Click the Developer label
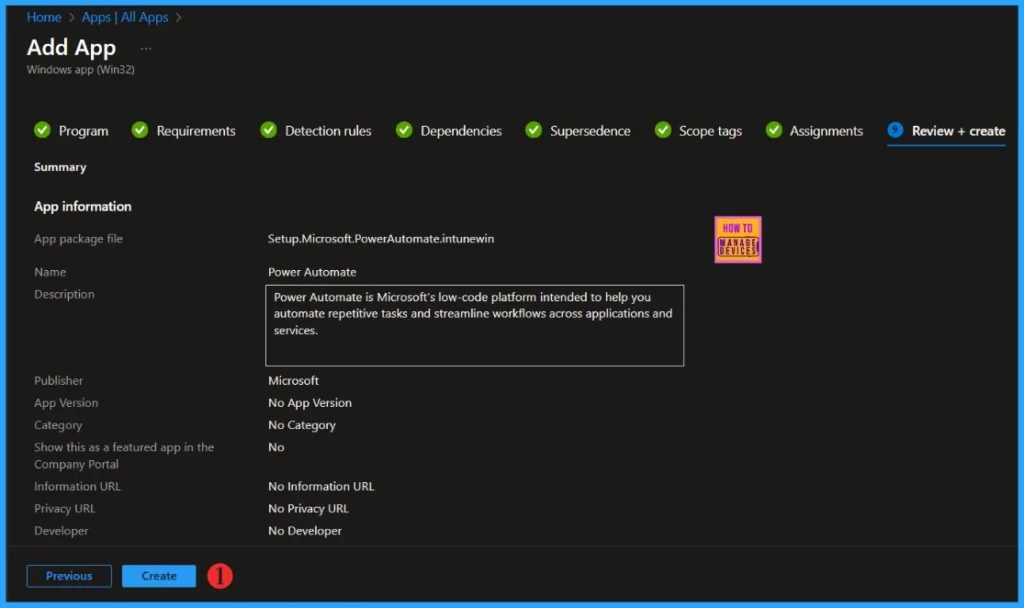The width and height of the screenshot is (1024, 608). click(x=61, y=531)
